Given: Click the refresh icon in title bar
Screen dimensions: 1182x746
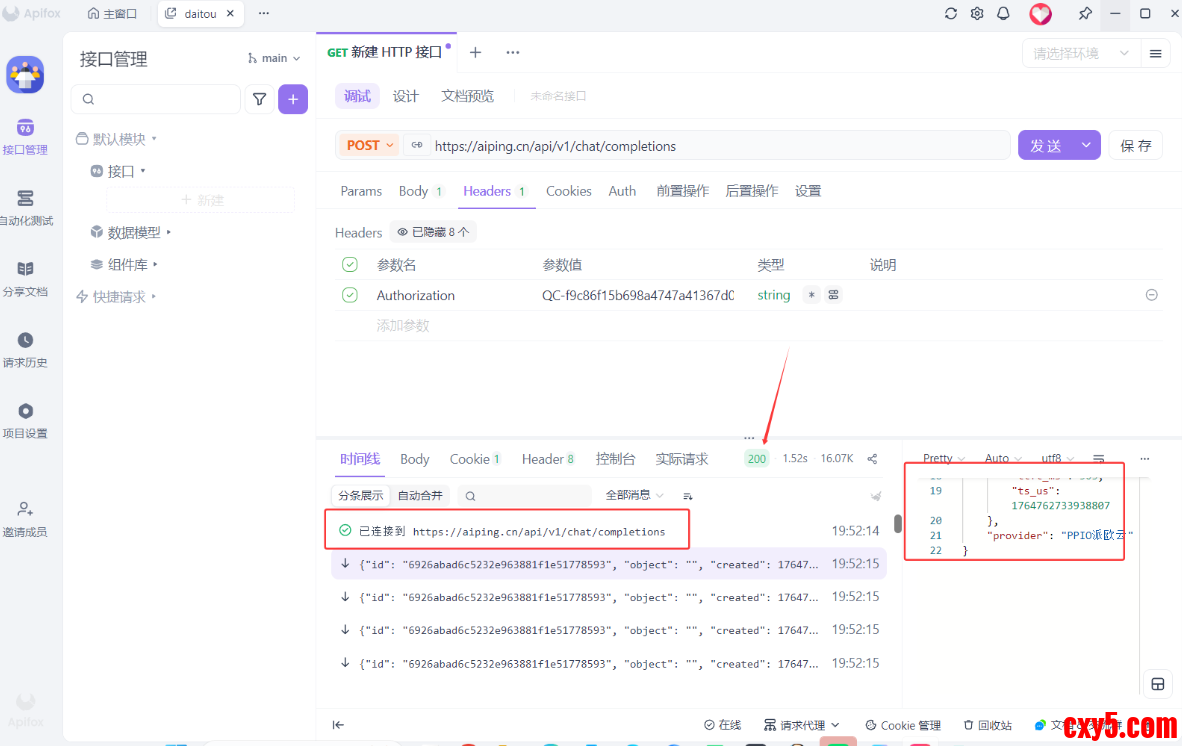Looking at the screenshot, I should [x=951, y=14].
